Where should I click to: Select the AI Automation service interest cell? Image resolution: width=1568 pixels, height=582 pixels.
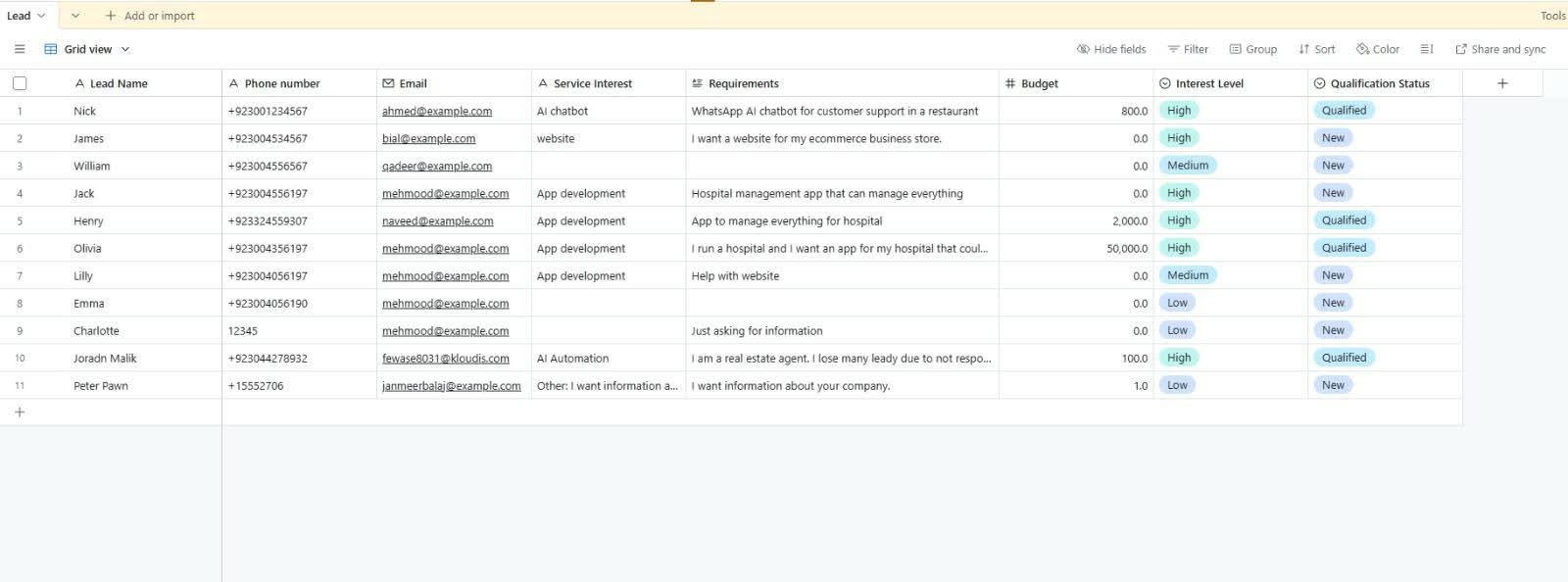tap(609, 358)
